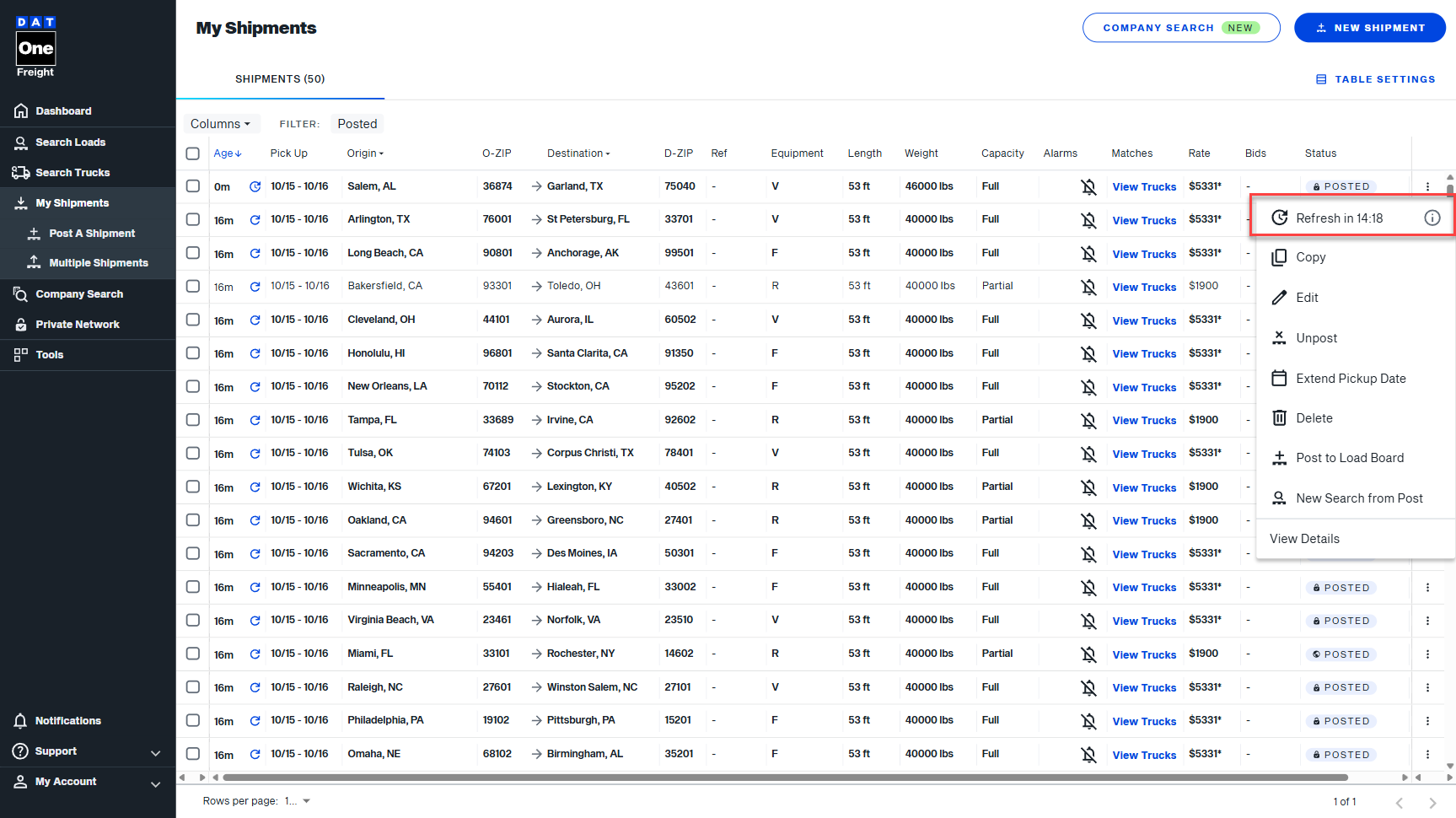Click the New Shipment button

point(1369,28)
